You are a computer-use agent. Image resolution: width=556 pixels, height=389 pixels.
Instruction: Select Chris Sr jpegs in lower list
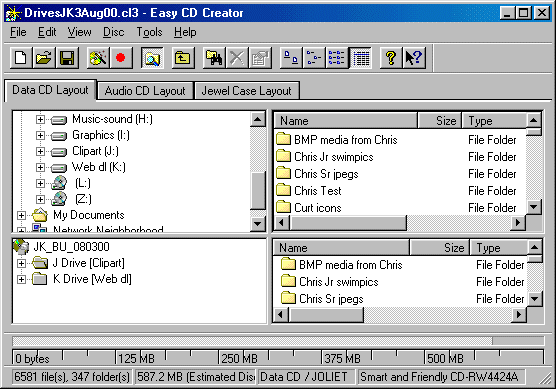pyautogui.click(x=331, y=299)
